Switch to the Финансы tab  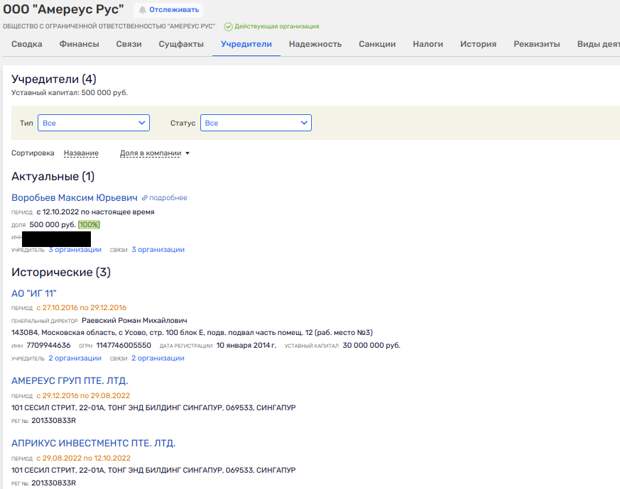(79, 44)
